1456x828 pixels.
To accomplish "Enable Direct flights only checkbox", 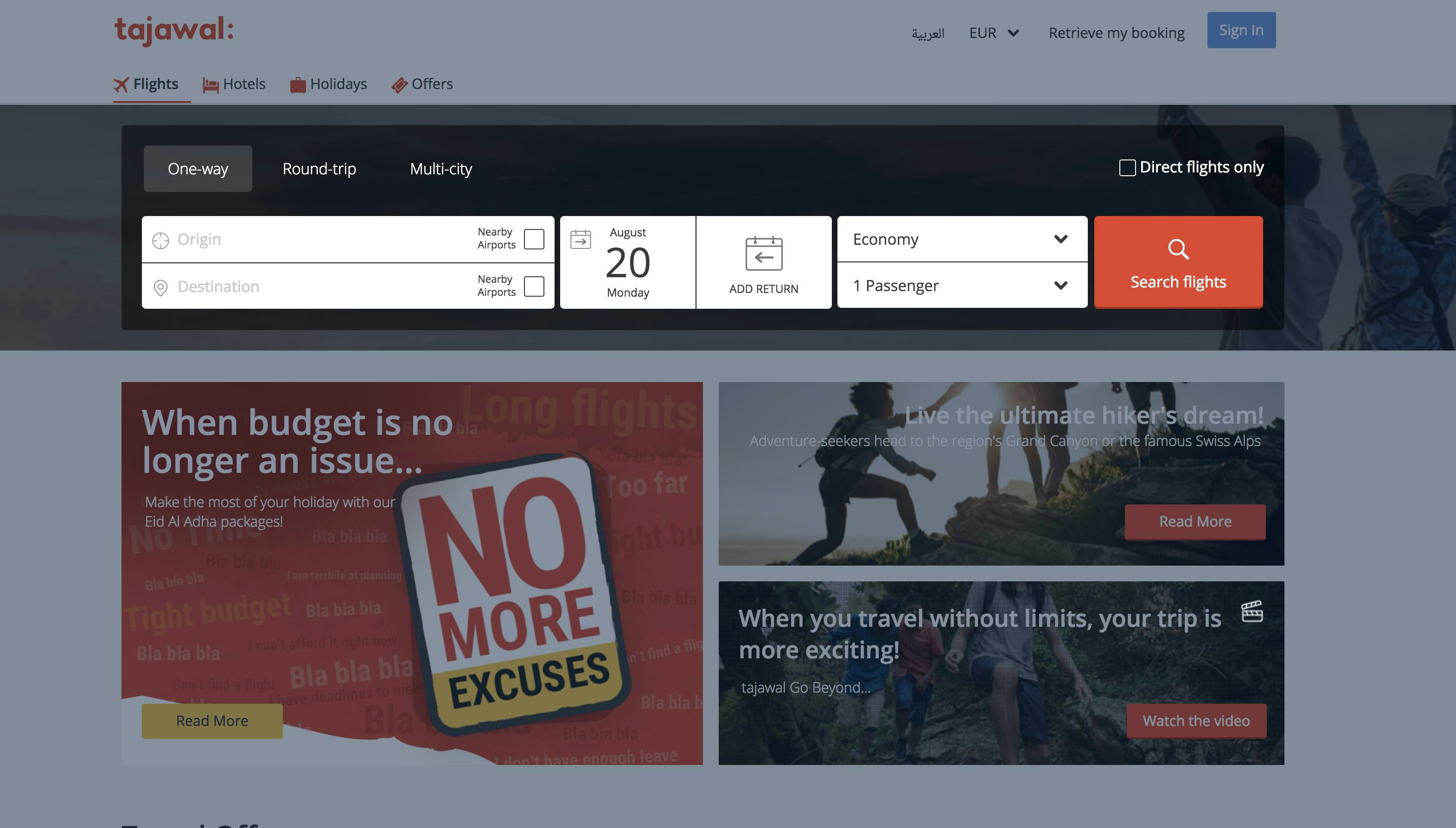I will 1127,168.
